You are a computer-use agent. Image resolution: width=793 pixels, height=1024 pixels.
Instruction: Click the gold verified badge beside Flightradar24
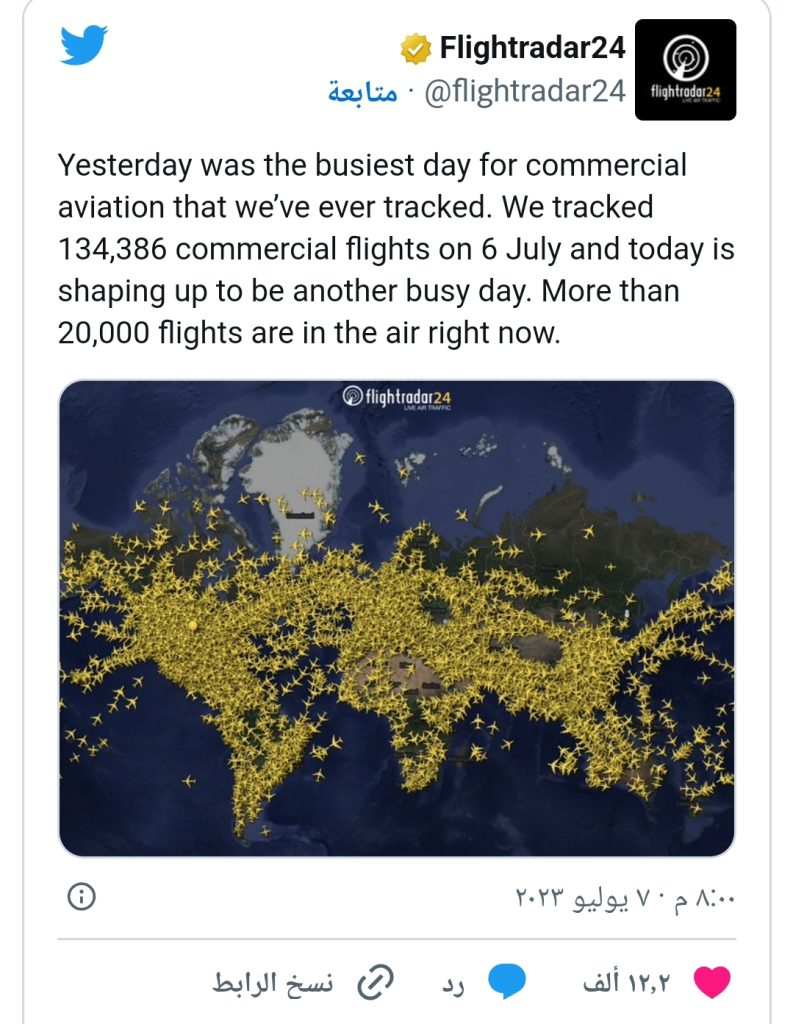tap(415, 49)
